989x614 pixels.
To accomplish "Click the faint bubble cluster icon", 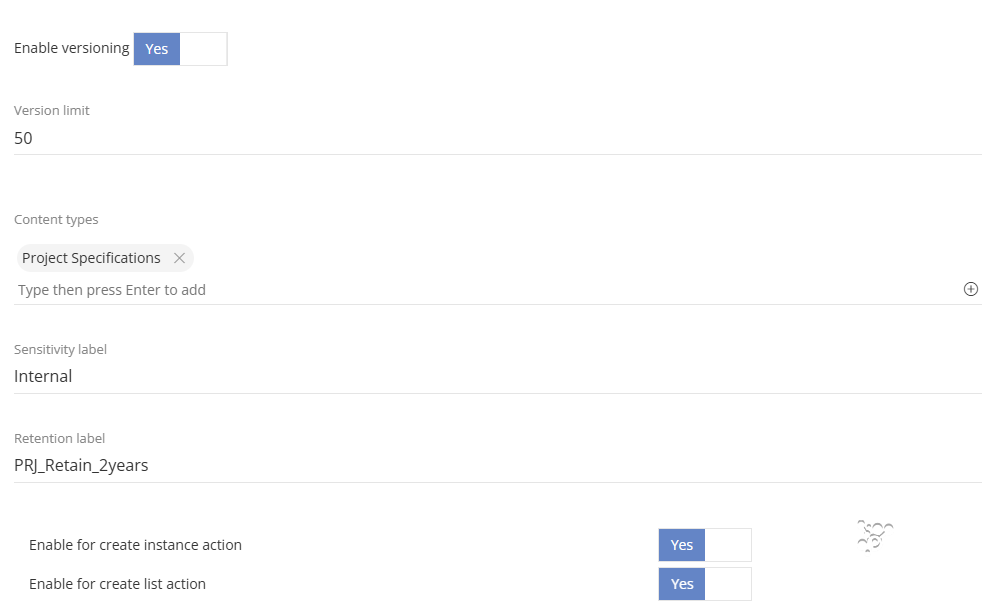I will [x=875, y=536].
